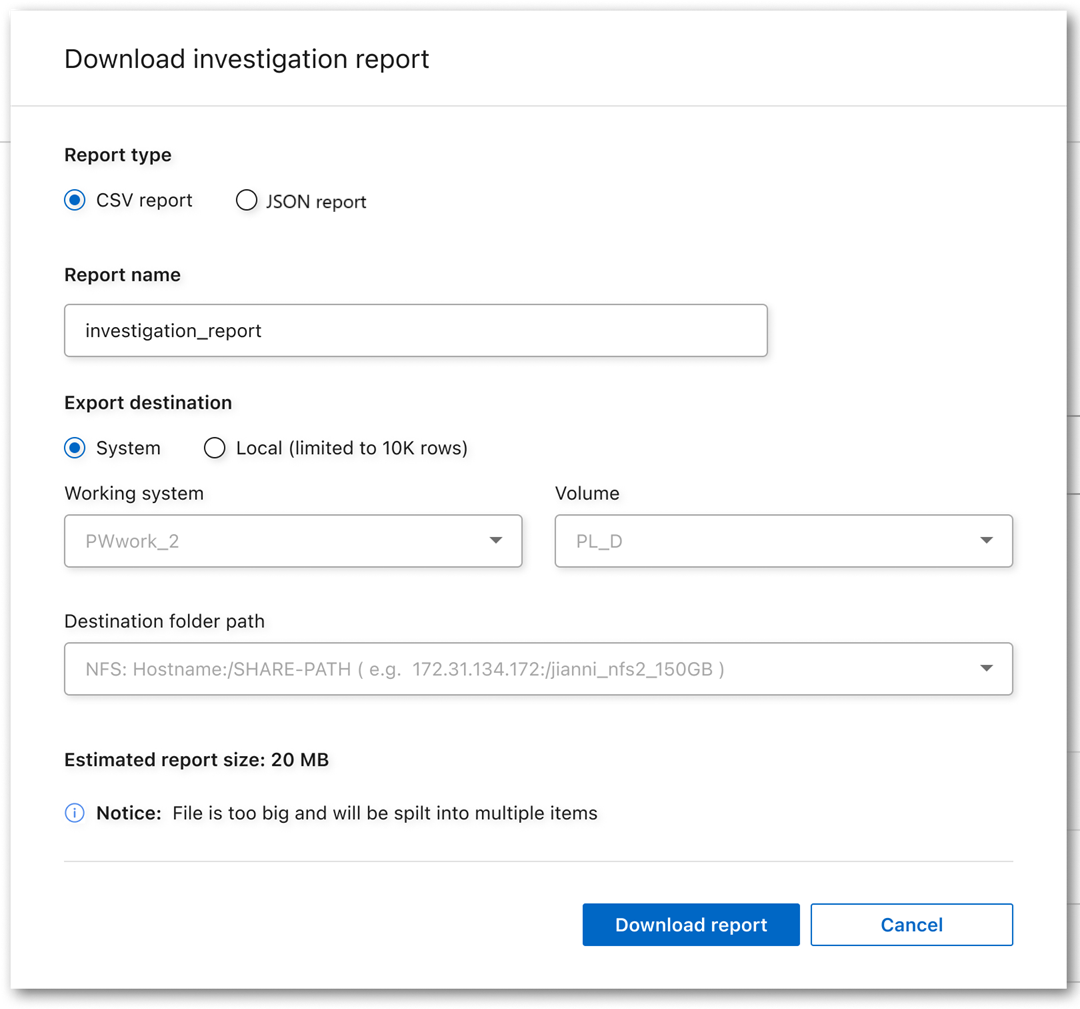Select System as the export destination
Image resolution: width=1080 pixels, height=1009 pixels.
[74, 448]
